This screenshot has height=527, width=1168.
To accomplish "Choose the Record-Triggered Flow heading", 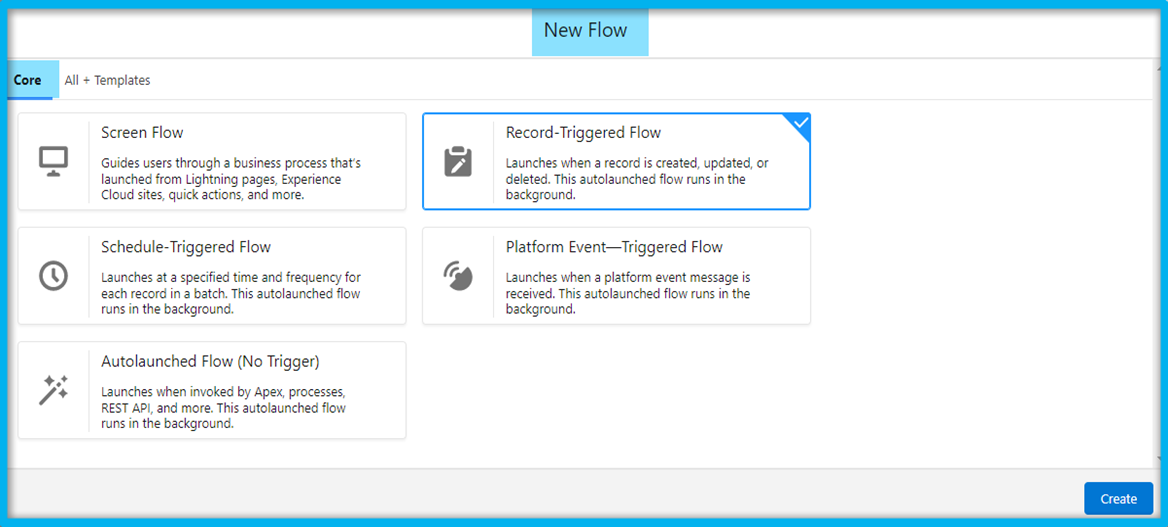I will click(x=583, y=133).
